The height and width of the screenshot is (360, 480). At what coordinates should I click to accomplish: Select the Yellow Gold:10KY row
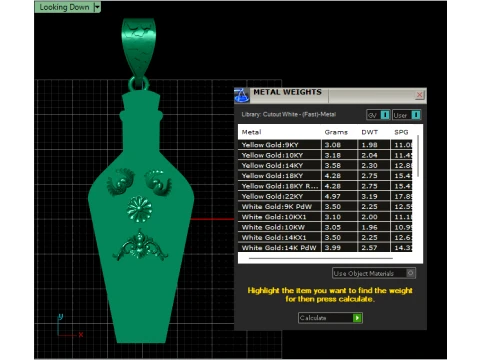[x=325, y=155]
